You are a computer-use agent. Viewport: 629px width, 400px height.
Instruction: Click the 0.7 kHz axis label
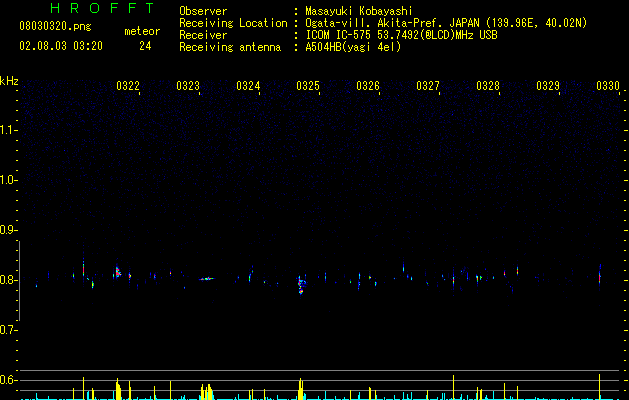click(x=8, y=330)
